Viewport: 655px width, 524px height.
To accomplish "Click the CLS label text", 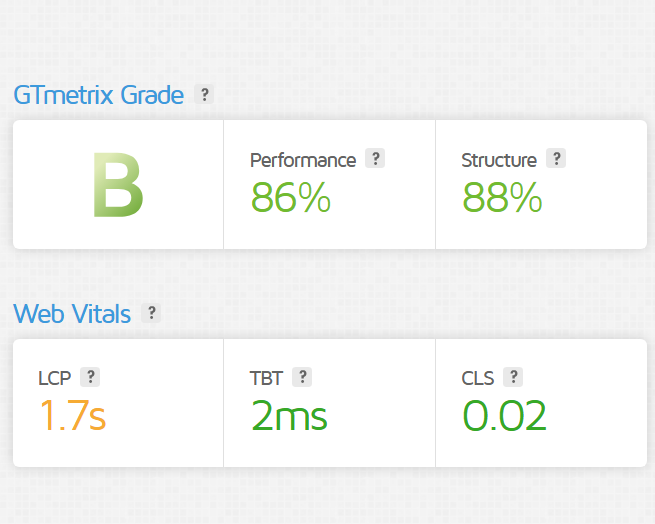I will coord(478,378).
